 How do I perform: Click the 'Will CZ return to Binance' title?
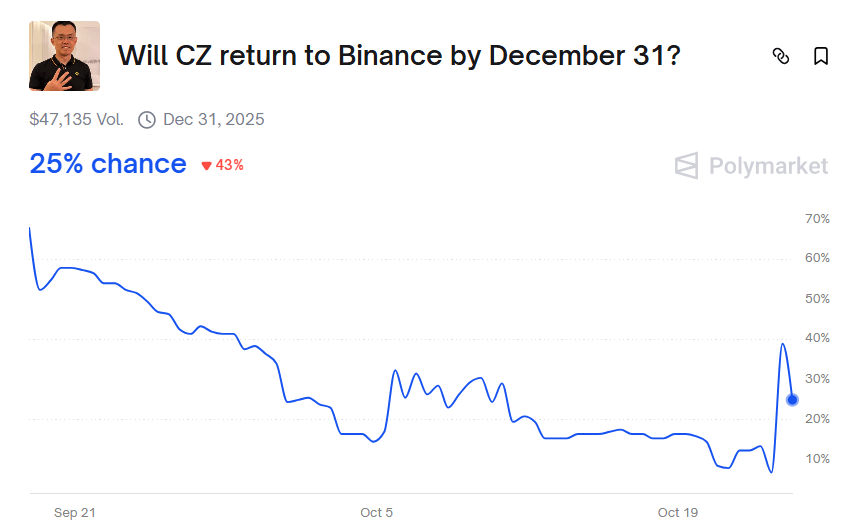400,56
